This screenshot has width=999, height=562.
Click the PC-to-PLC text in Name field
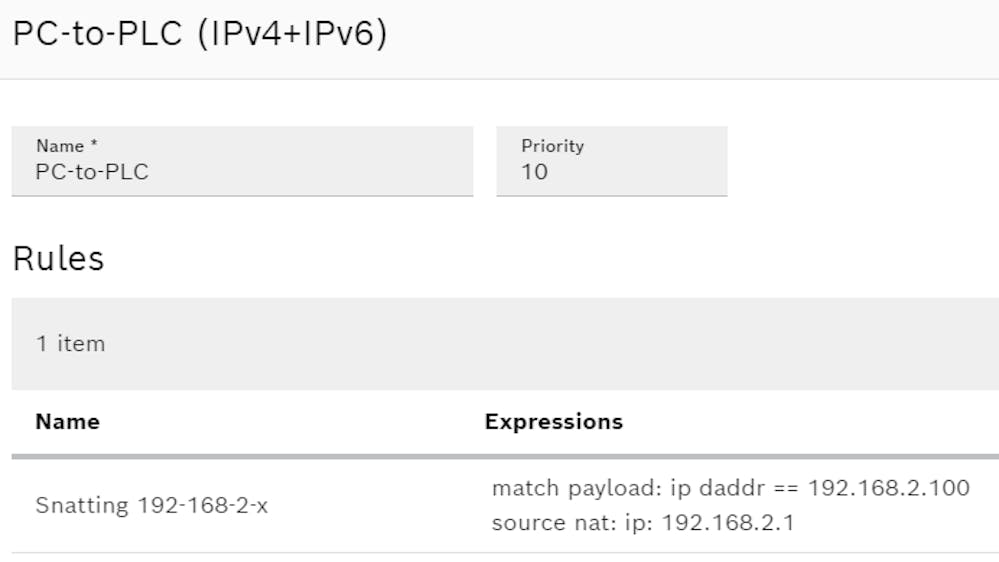(92, 172)
